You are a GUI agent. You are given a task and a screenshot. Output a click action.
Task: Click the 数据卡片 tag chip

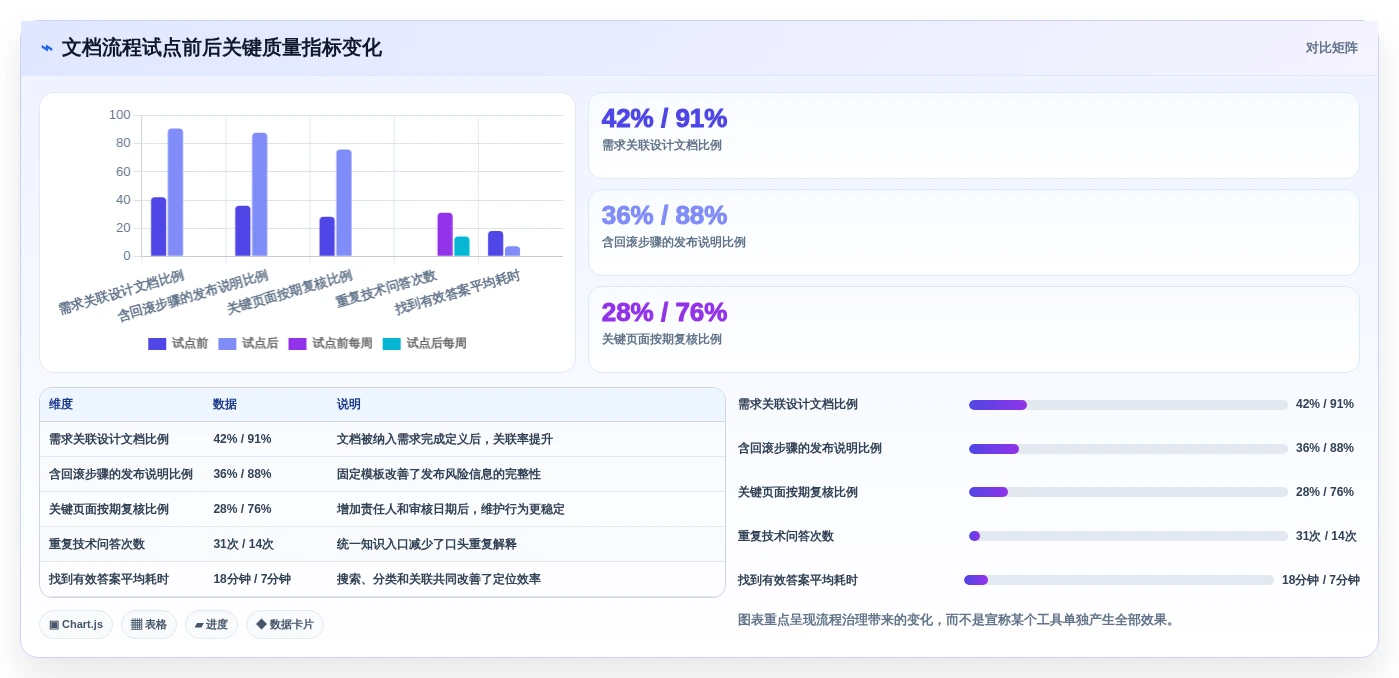click(285, 625)
